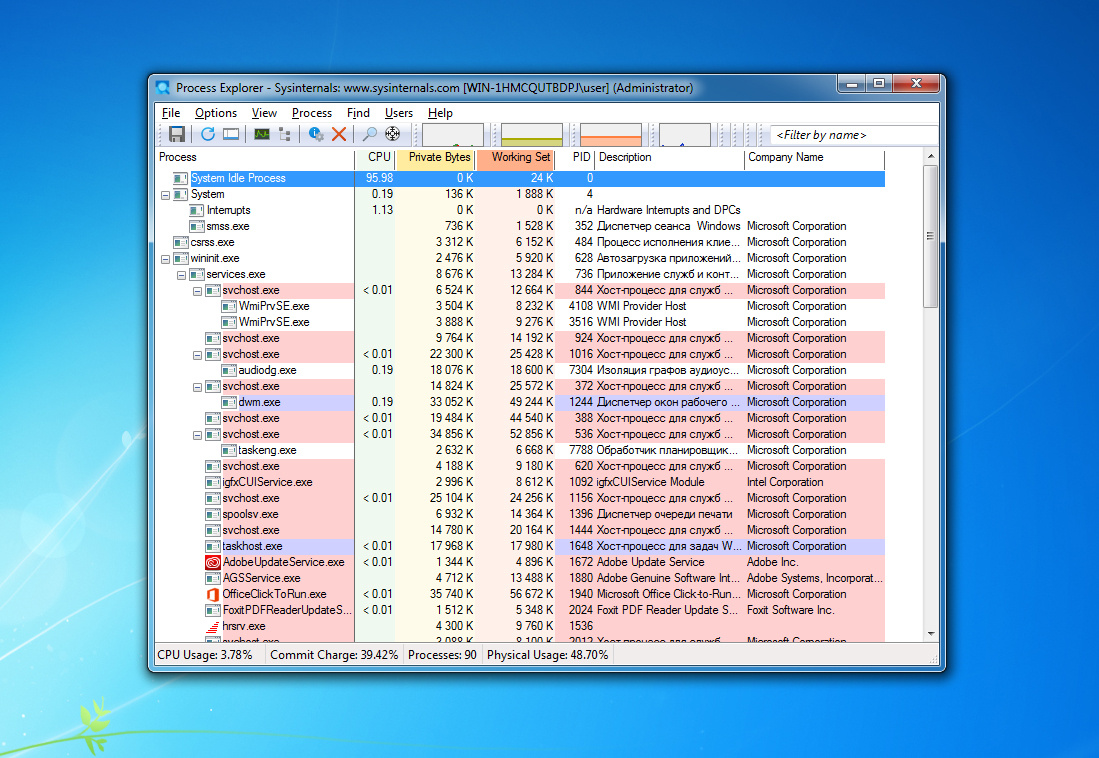Collapse svchost.exe with PID 536
Screen dimensions: 1099x758
click(198, 435)
